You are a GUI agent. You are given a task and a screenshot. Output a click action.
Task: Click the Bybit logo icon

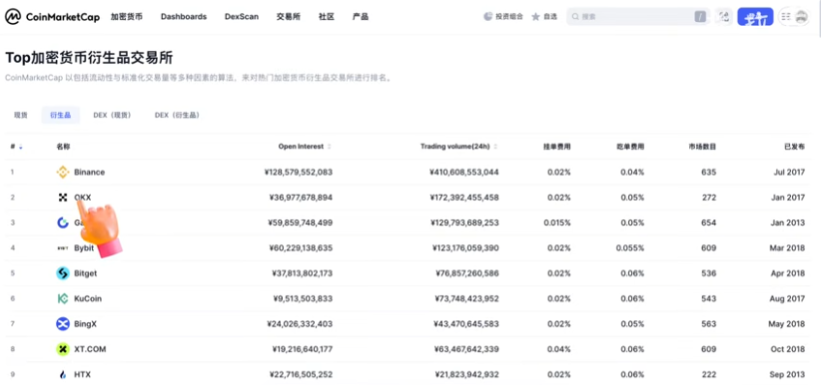63,248
